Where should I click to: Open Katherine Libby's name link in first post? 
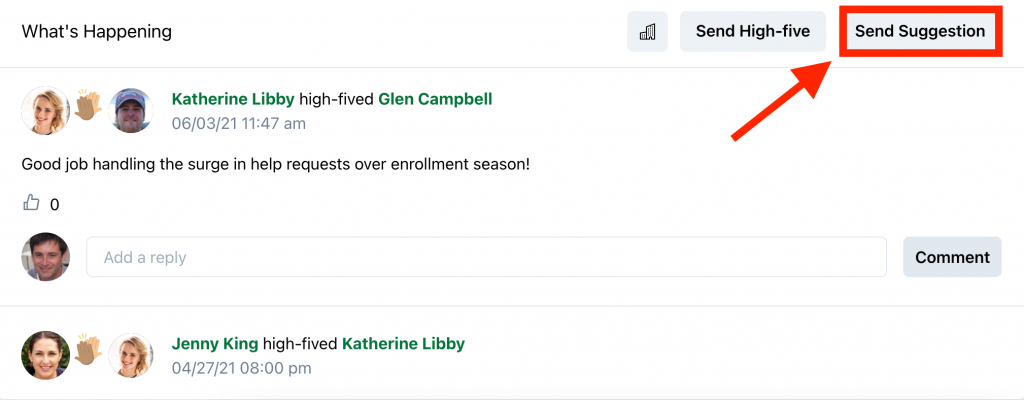tap(233, 99)
